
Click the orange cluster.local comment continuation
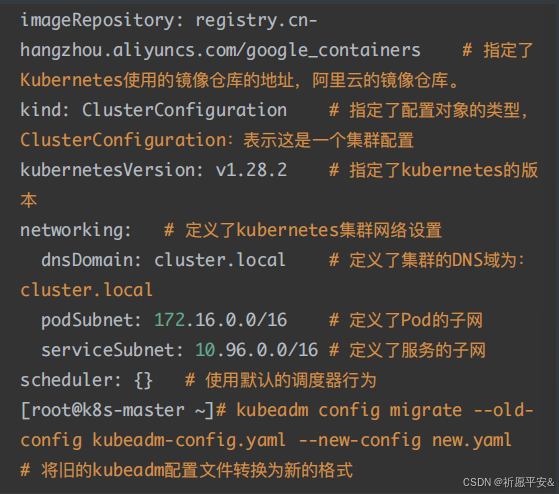click(87, 290)
